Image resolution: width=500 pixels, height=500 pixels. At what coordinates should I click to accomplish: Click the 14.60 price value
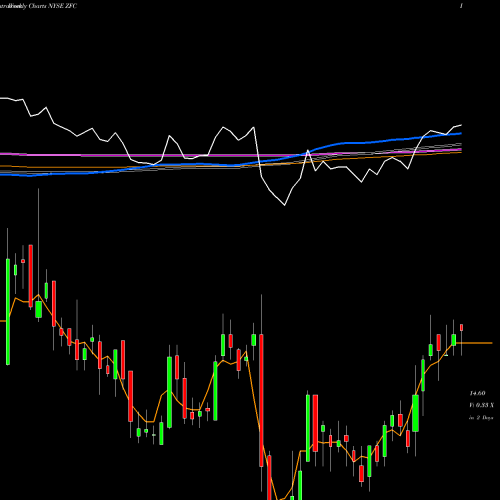click(x=477, y=393)
